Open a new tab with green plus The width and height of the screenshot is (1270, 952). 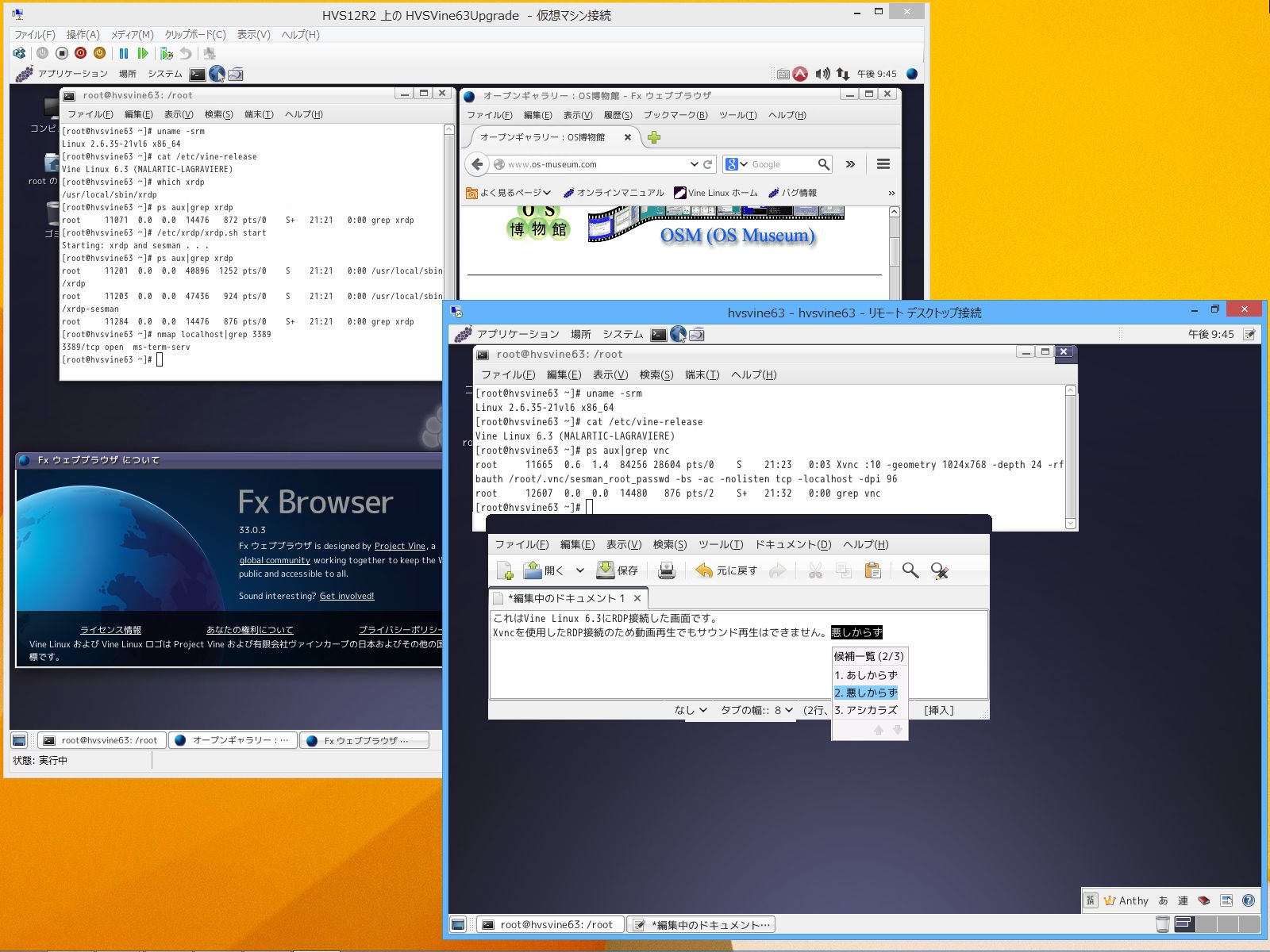pos(654,137)
